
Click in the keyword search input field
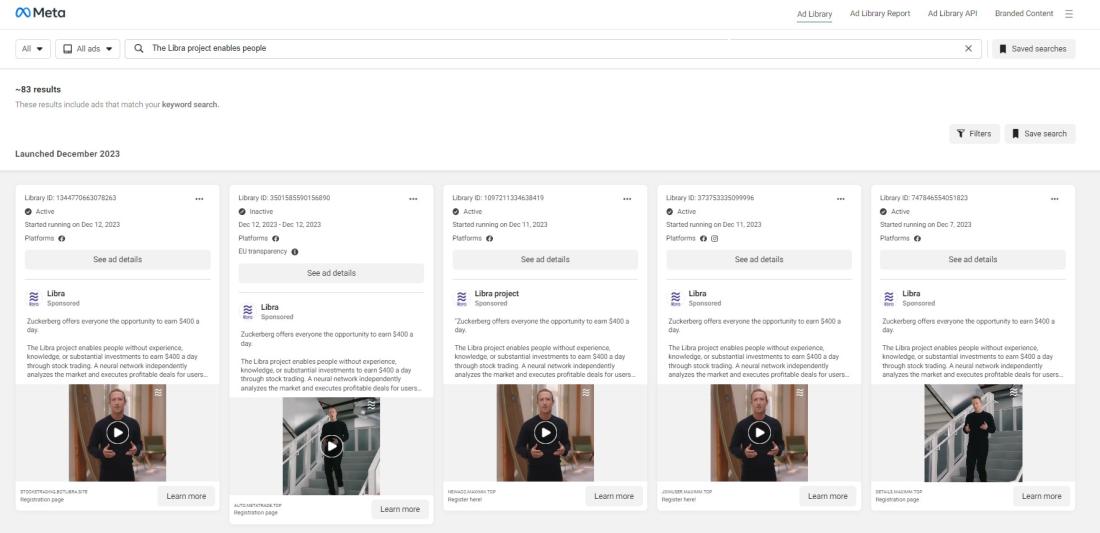click(554, 48)
